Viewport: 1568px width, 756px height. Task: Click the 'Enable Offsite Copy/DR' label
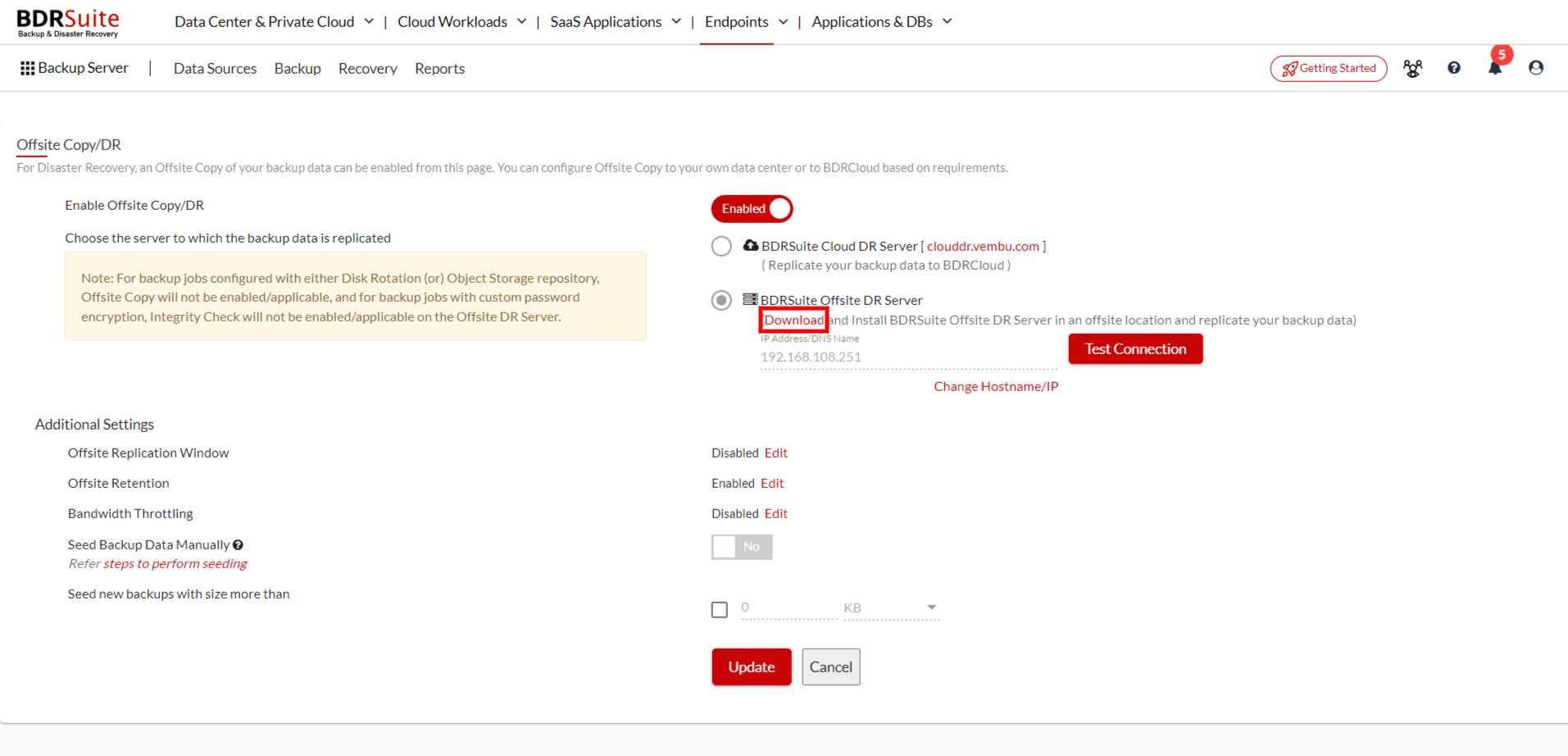point(134,205)
